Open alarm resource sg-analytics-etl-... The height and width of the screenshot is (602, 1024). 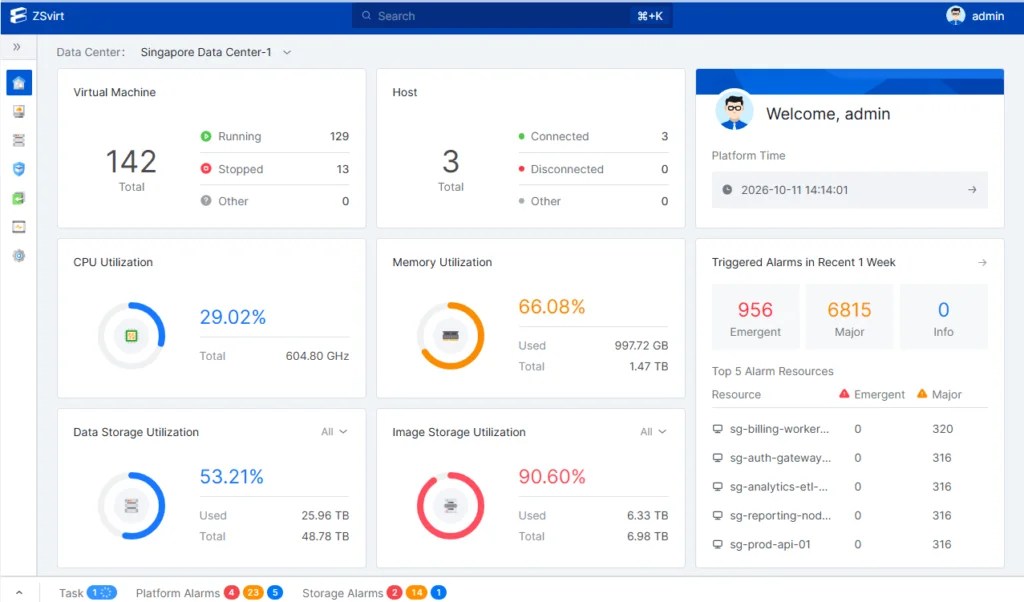pyautogui.click(x=778, y=486)
